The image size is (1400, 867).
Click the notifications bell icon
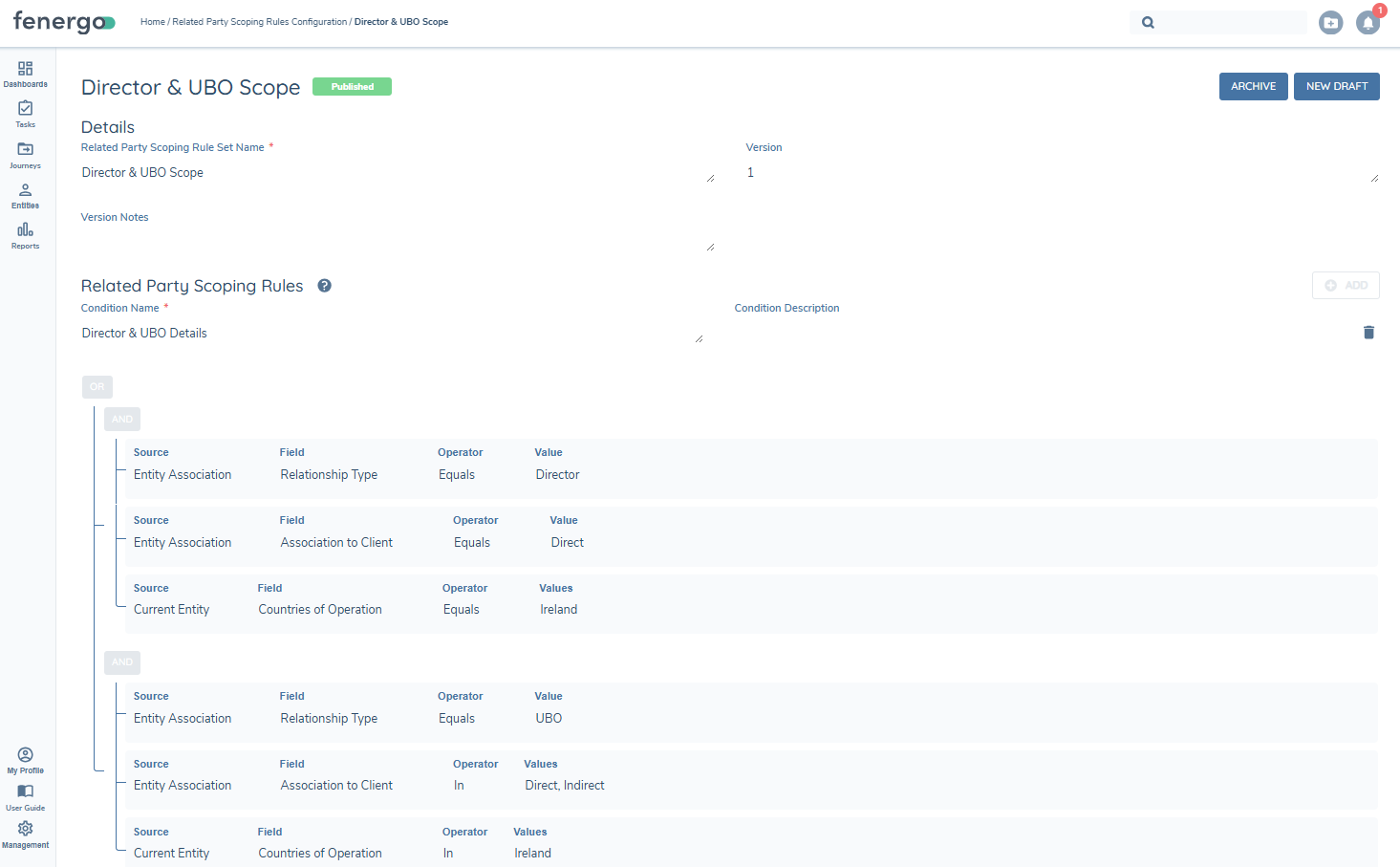(1368, 23)
